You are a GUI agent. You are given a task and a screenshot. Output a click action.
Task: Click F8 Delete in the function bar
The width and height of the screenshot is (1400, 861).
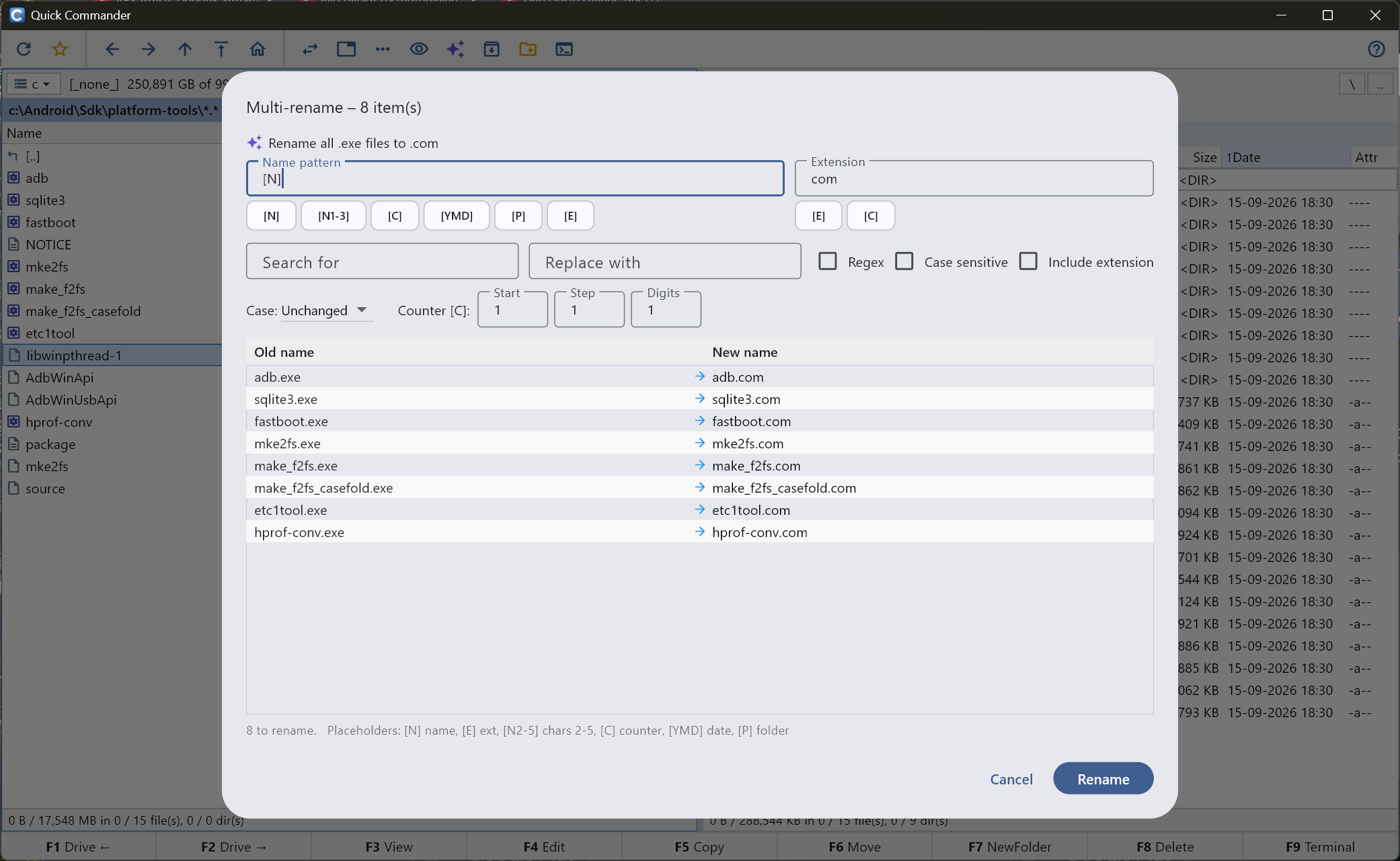1165,847
